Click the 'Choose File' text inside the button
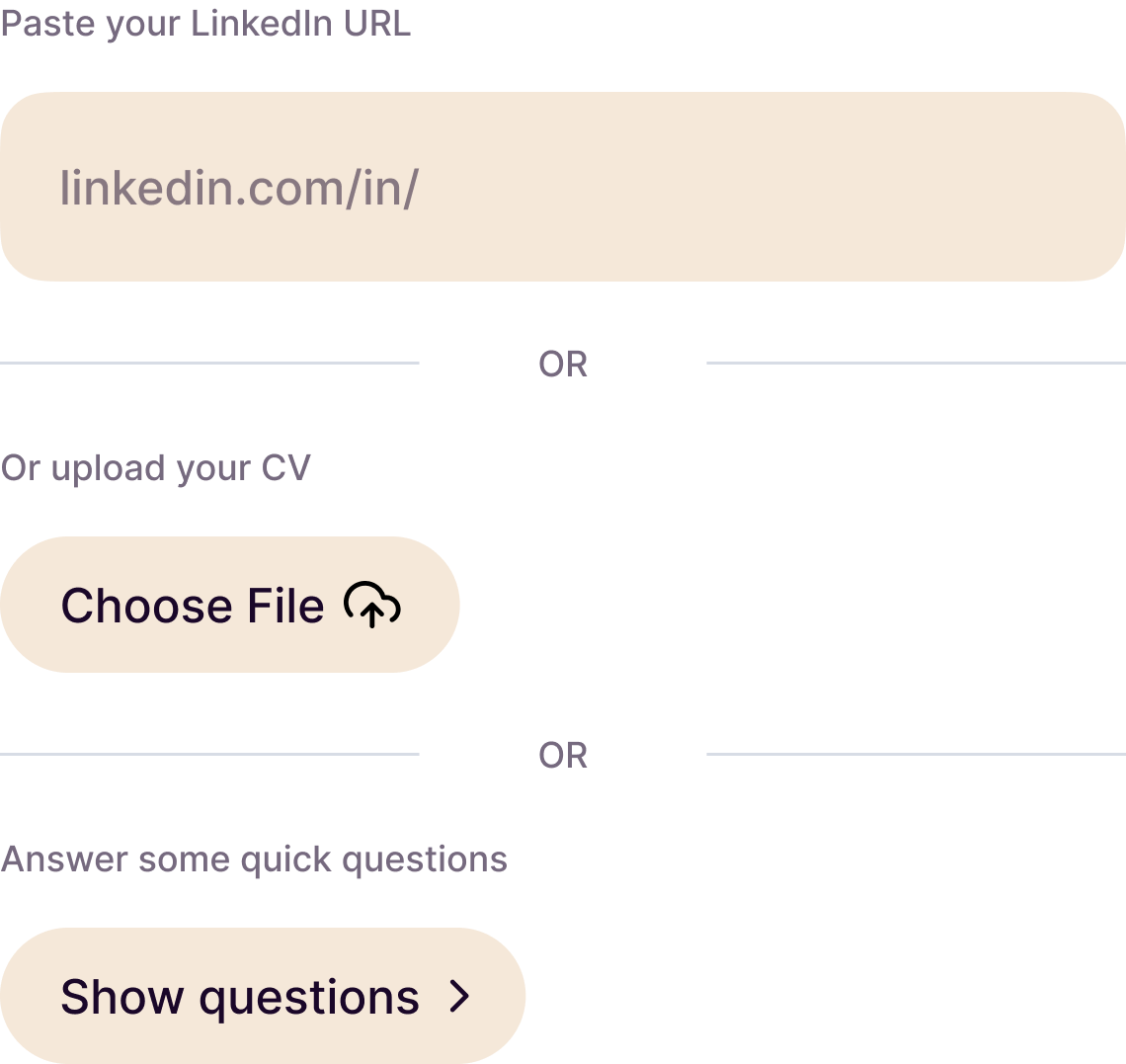 click(193, 606)
